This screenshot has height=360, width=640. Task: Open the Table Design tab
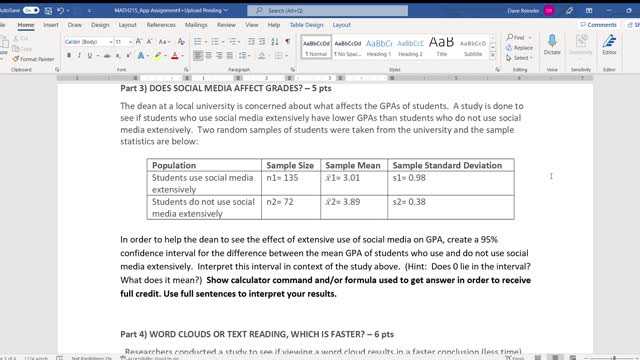pyautogui.click(x=307, y=25)
